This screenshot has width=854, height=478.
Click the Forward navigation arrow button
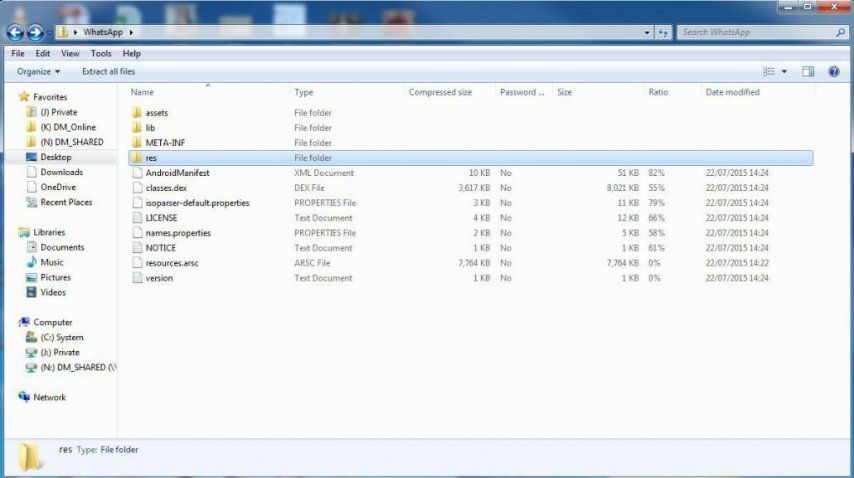(35, 33)
